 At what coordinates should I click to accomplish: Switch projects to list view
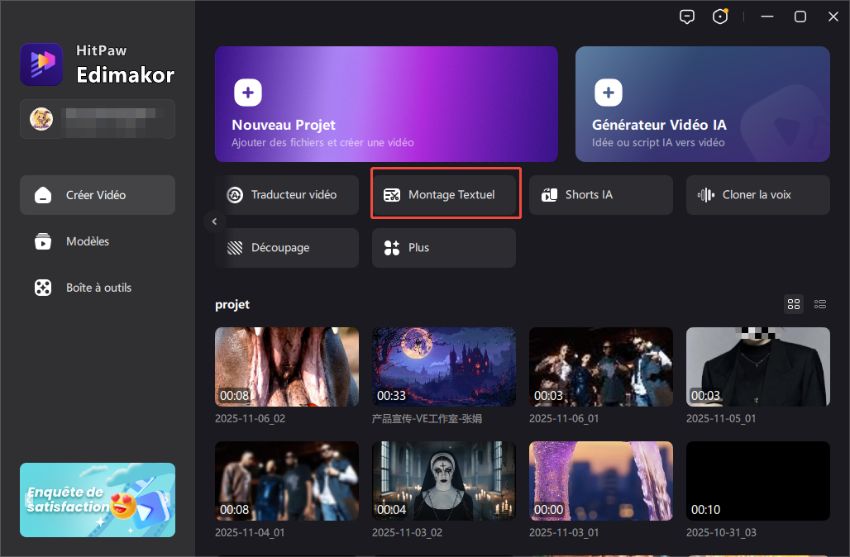pos(820,304)
